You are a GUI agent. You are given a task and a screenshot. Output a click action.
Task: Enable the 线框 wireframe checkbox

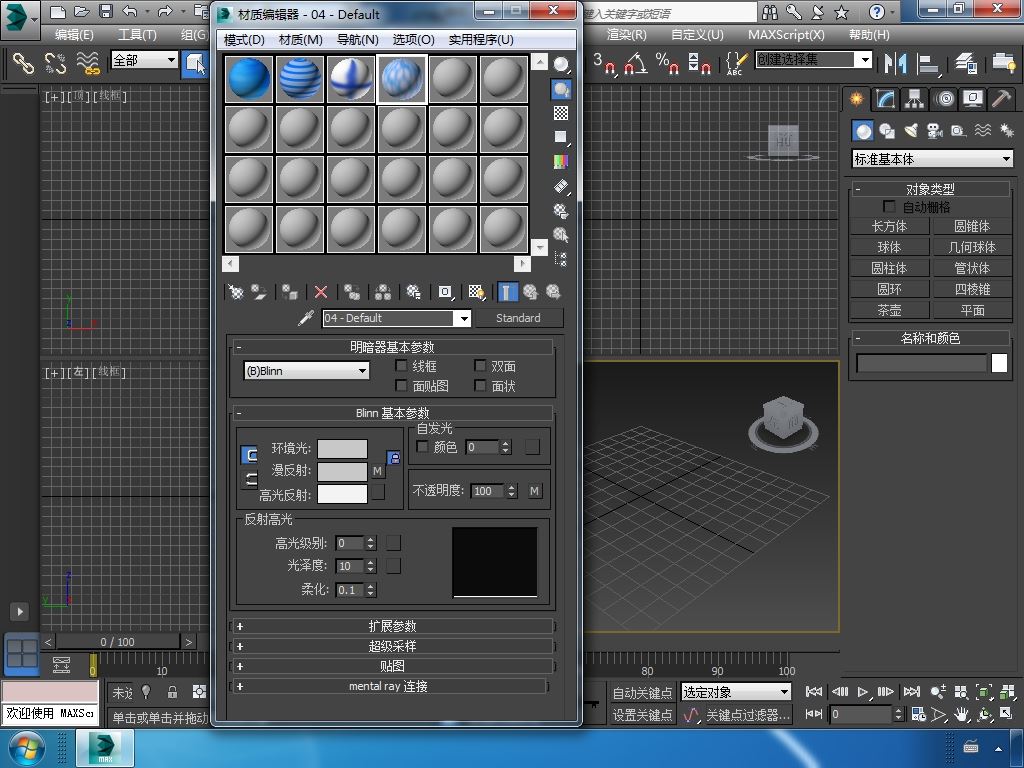402,366
